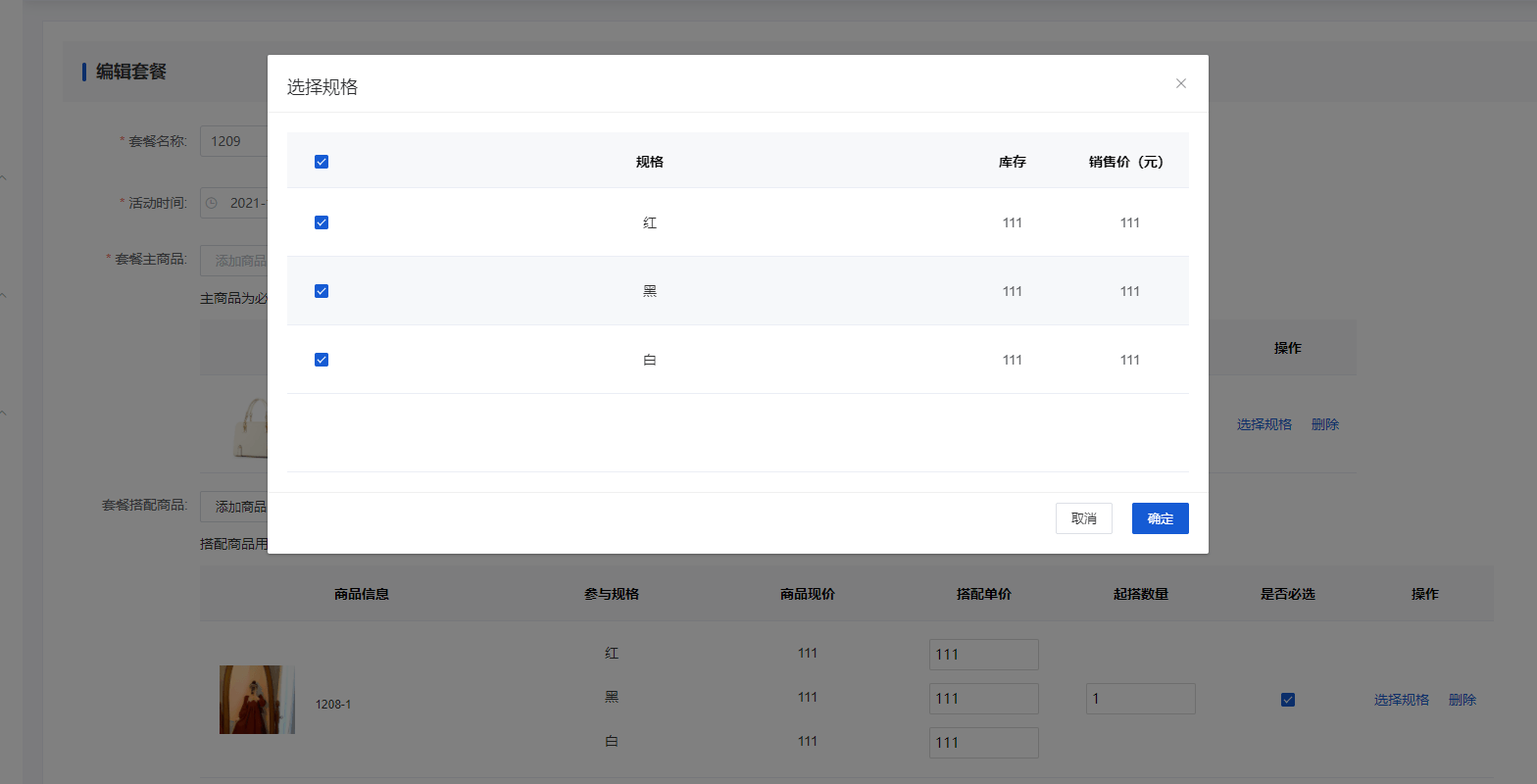
Task: Click the 黑 specification name in the dialog
Action: (650, 291)
